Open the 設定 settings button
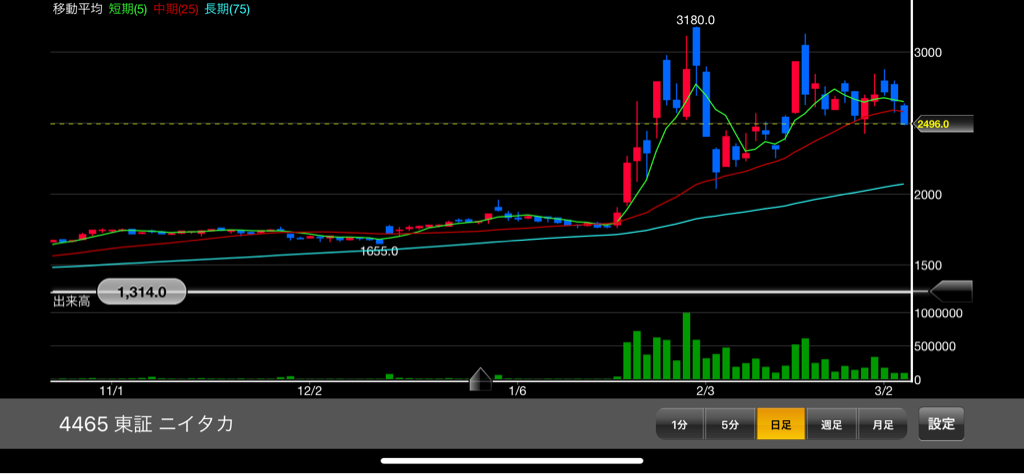1024x474 pixels. [x=941, y=424]
